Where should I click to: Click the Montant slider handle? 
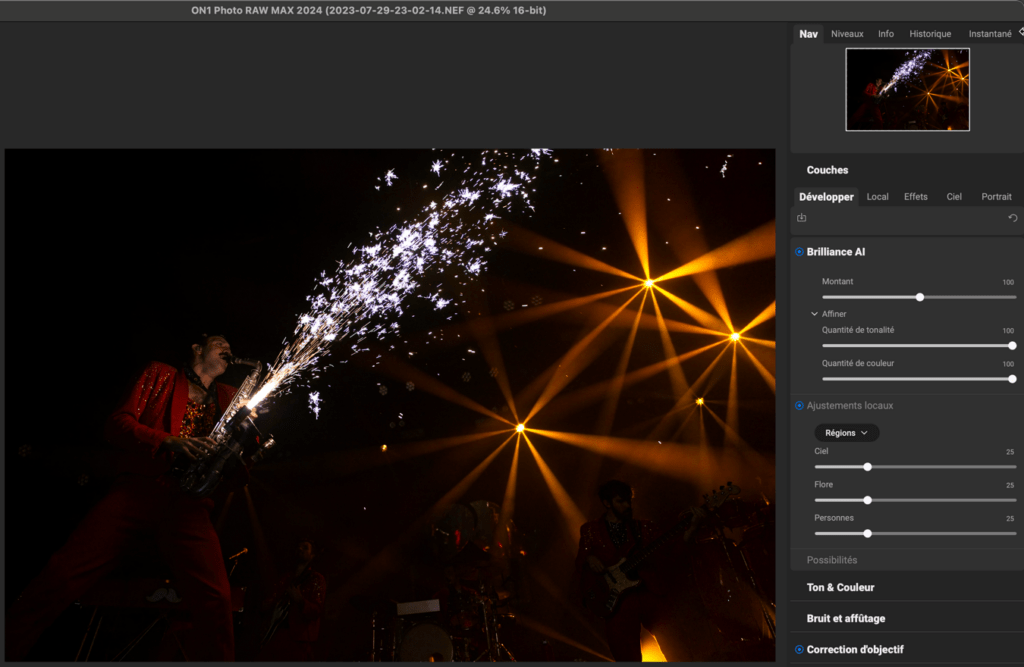coord(920,297)
